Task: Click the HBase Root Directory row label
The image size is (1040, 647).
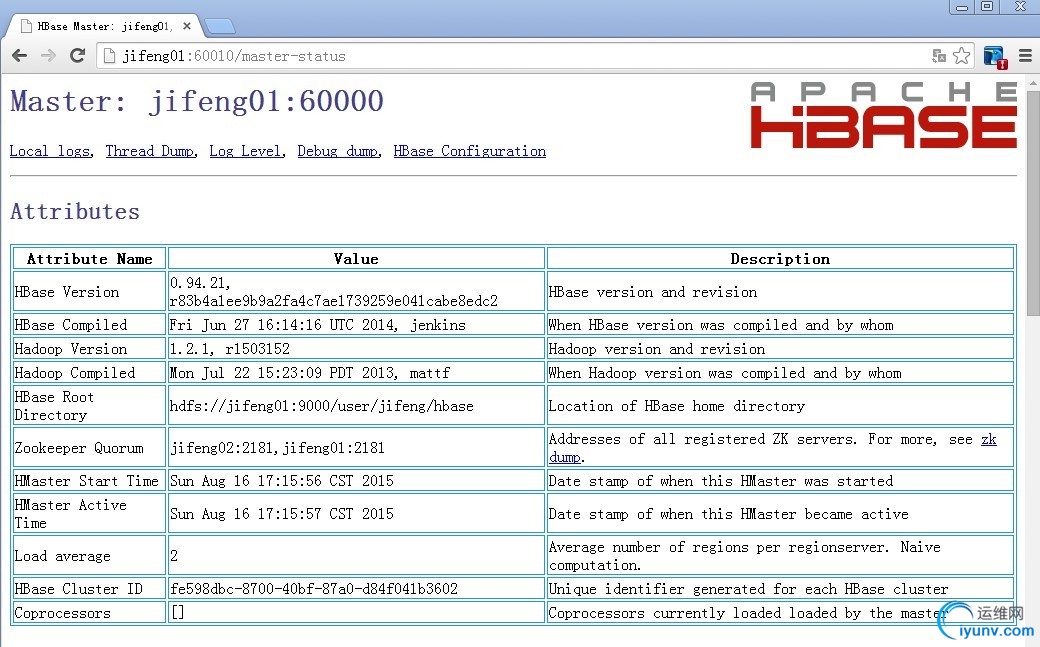Action: point(54,406)
